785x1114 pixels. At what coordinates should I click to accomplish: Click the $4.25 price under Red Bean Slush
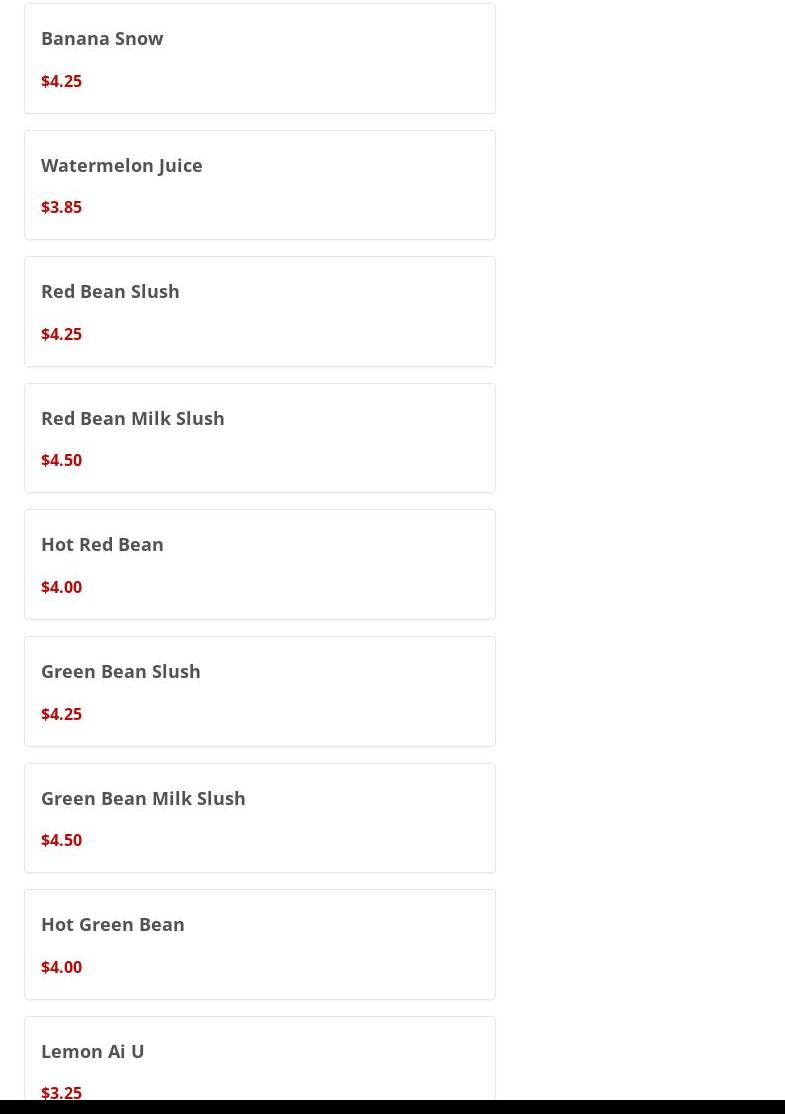(x=61, y=334)
